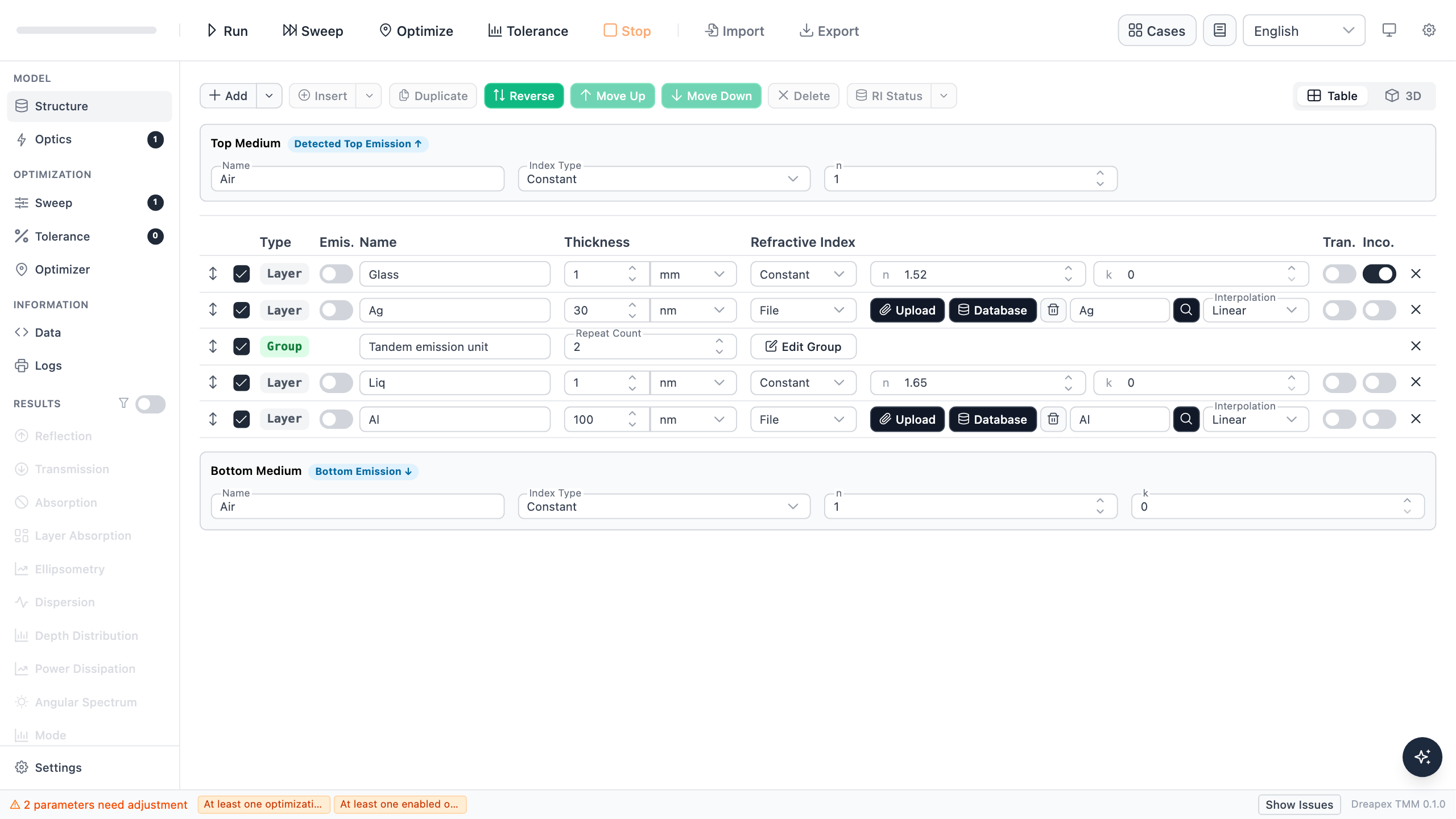Viewport: 1456px width, 819px height.
Task: Open the Top Medium Index Type dropdown
Action: point(664,179)
